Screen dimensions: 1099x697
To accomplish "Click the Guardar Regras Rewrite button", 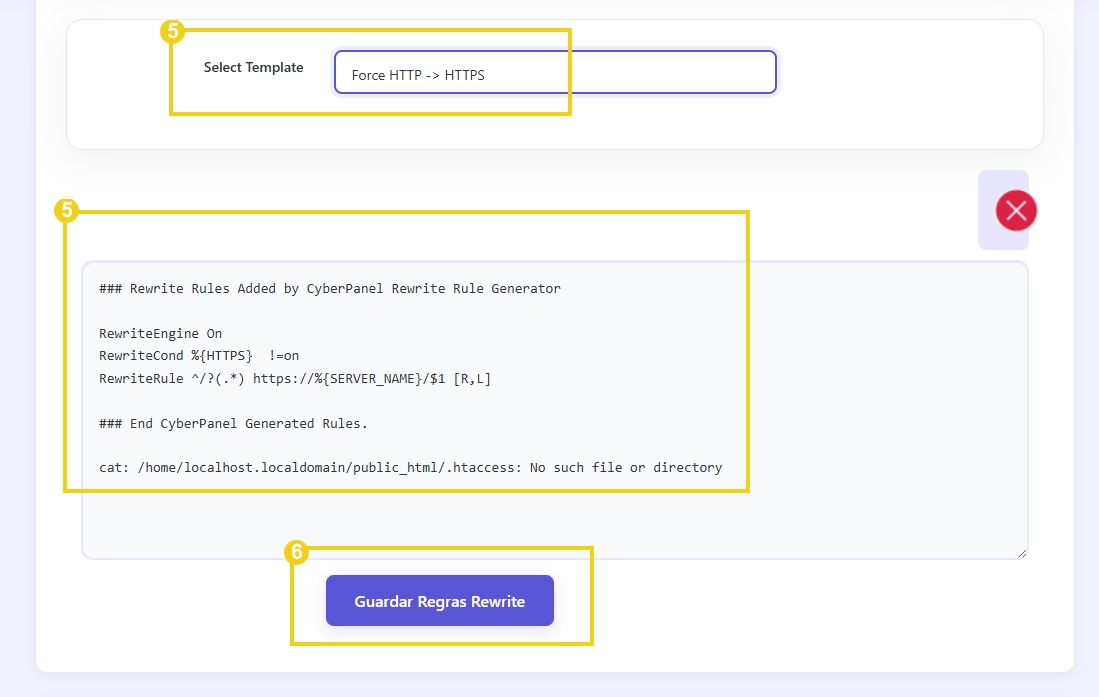I will pyautogui.click(x=439, y=600).
